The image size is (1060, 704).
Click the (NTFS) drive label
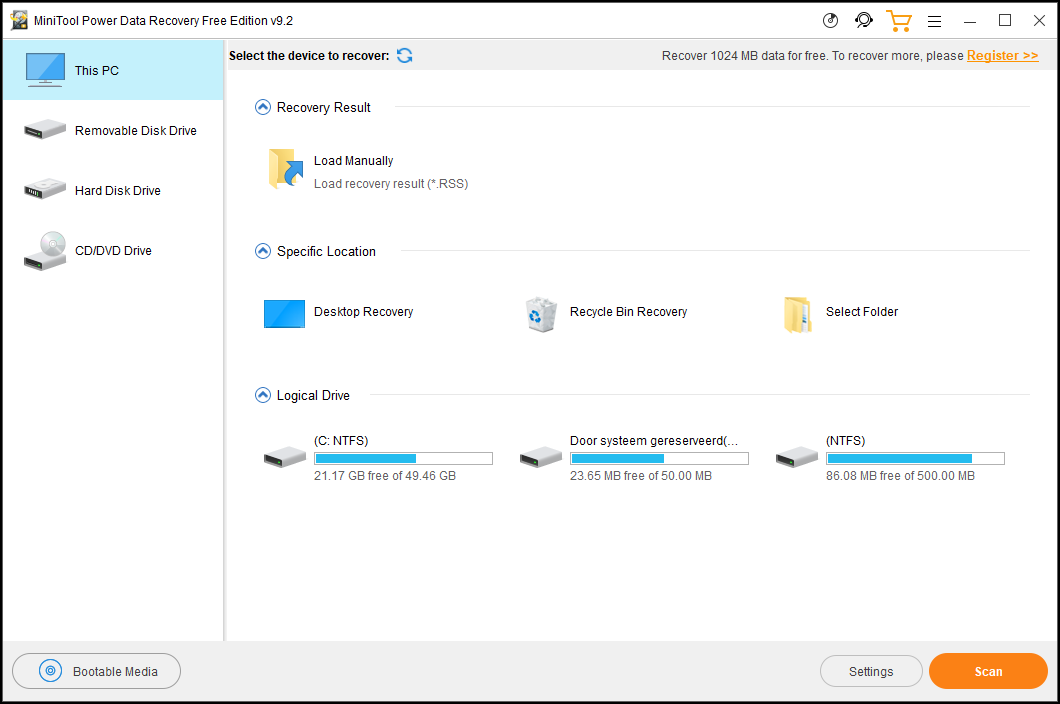pyautogui.click(x=845, y=441)
